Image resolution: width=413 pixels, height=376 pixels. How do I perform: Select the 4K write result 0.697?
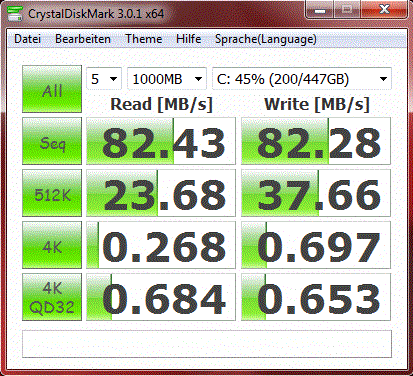[316, 245]
